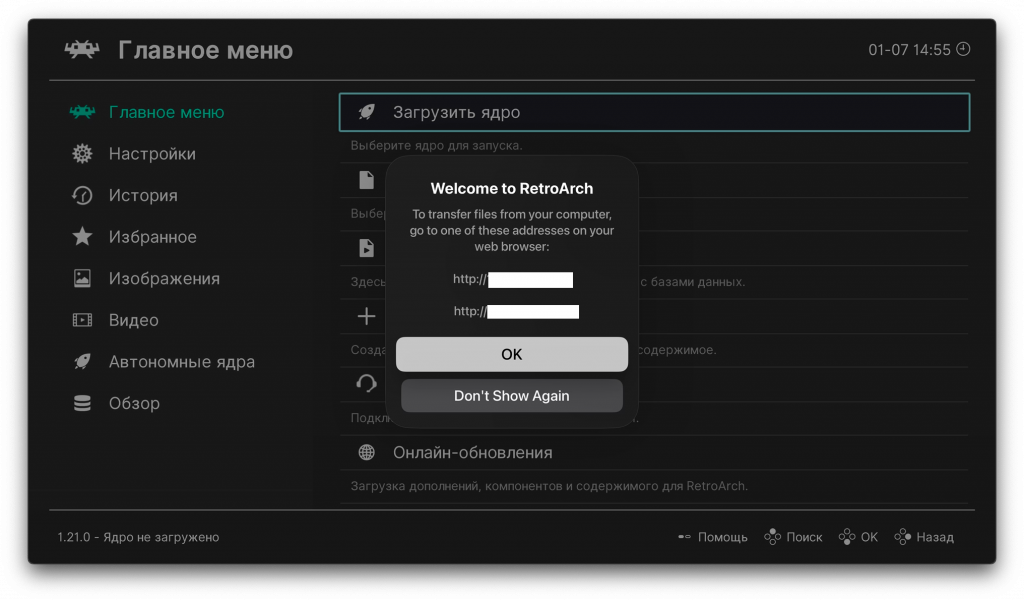Open the Изображения sidebar item
Viewport: 1024px width, 601px height.
point(164,278)
